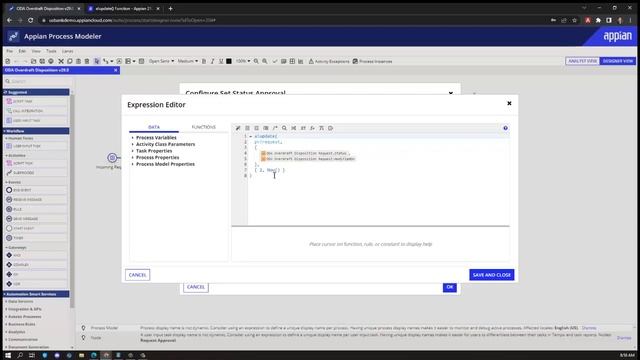
Task: Click Cancel in the Configure Set Status dialog
Action: pos(196,287)
